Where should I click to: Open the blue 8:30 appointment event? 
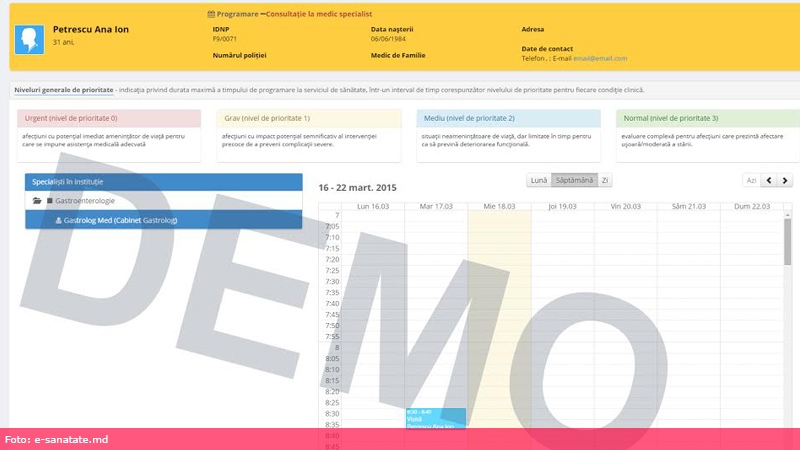click(x=435, y=418)
